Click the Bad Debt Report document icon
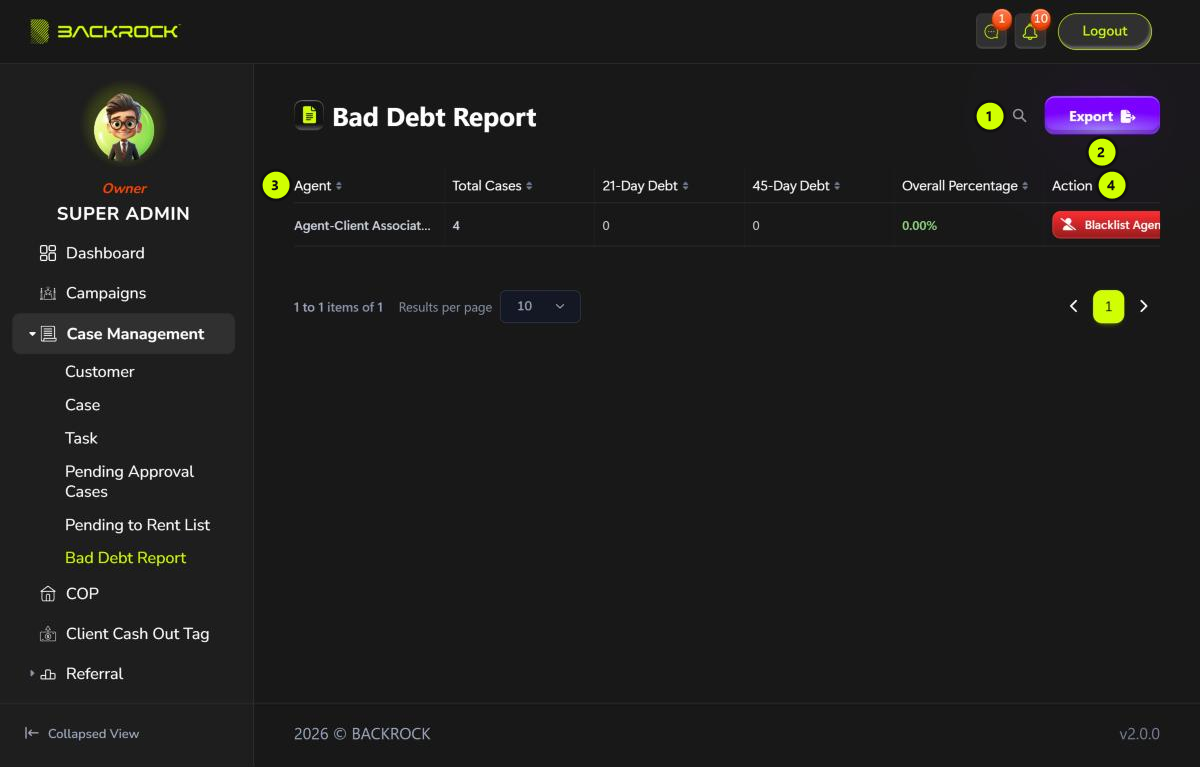This screenshot has height=767, width=1200. click(309, 116)
